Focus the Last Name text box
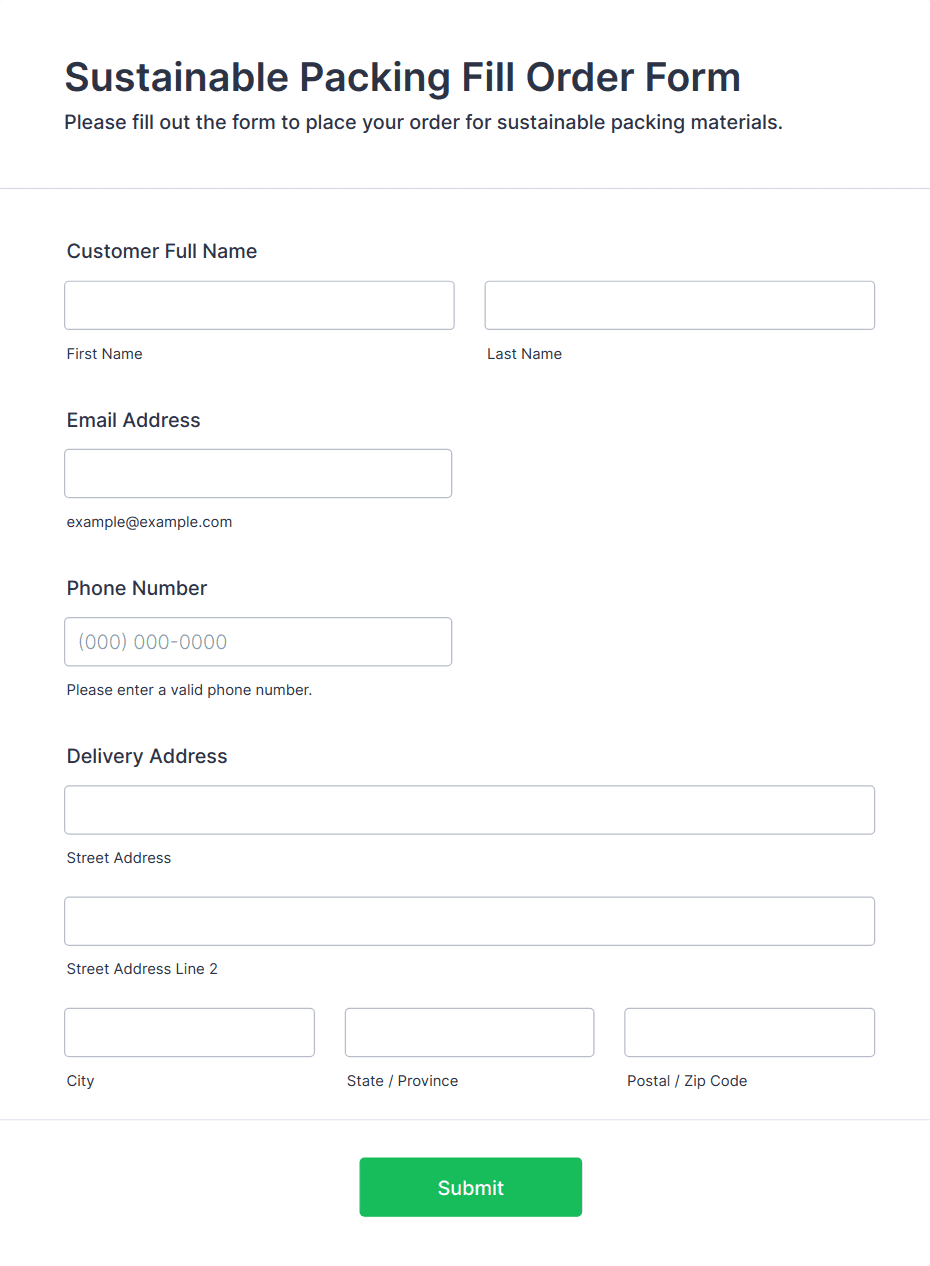930x1266 pixels. 679,305
